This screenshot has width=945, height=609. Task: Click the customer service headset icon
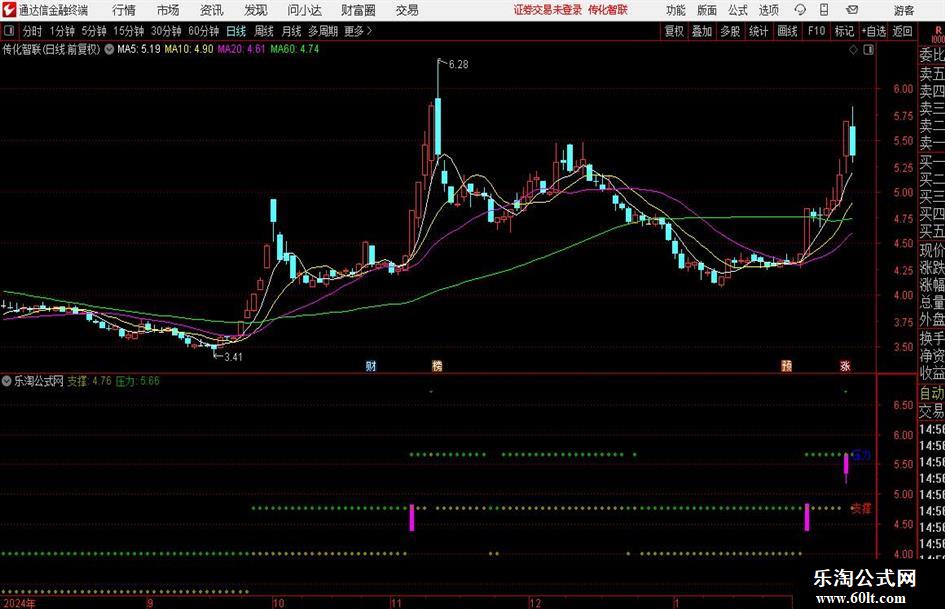(x=800, y=10)
